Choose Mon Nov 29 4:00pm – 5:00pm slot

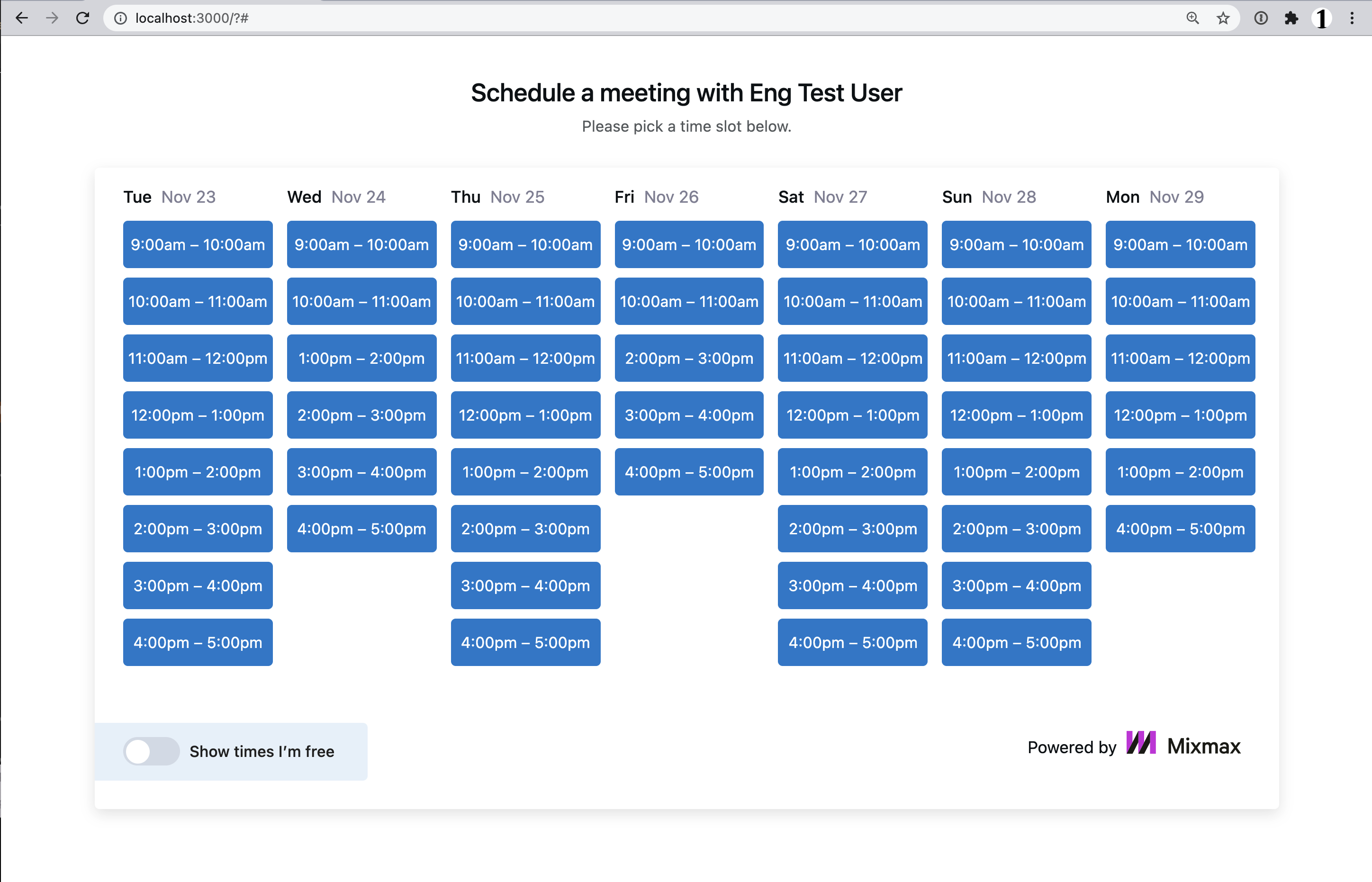coord(1180,529)
